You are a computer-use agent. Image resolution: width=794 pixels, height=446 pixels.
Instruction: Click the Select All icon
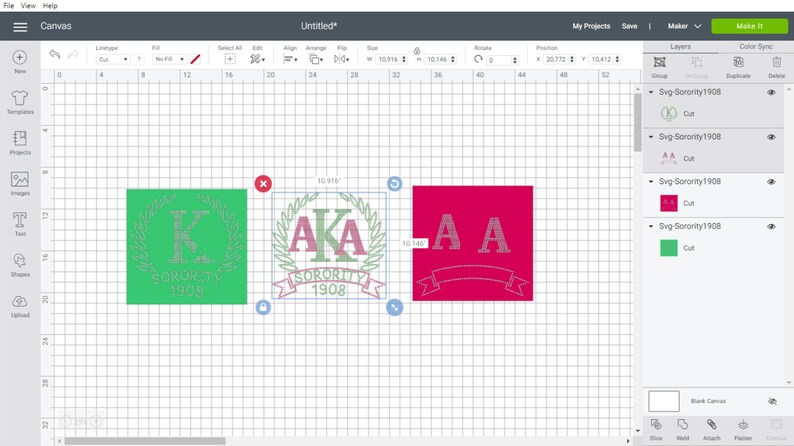[230, 59]
